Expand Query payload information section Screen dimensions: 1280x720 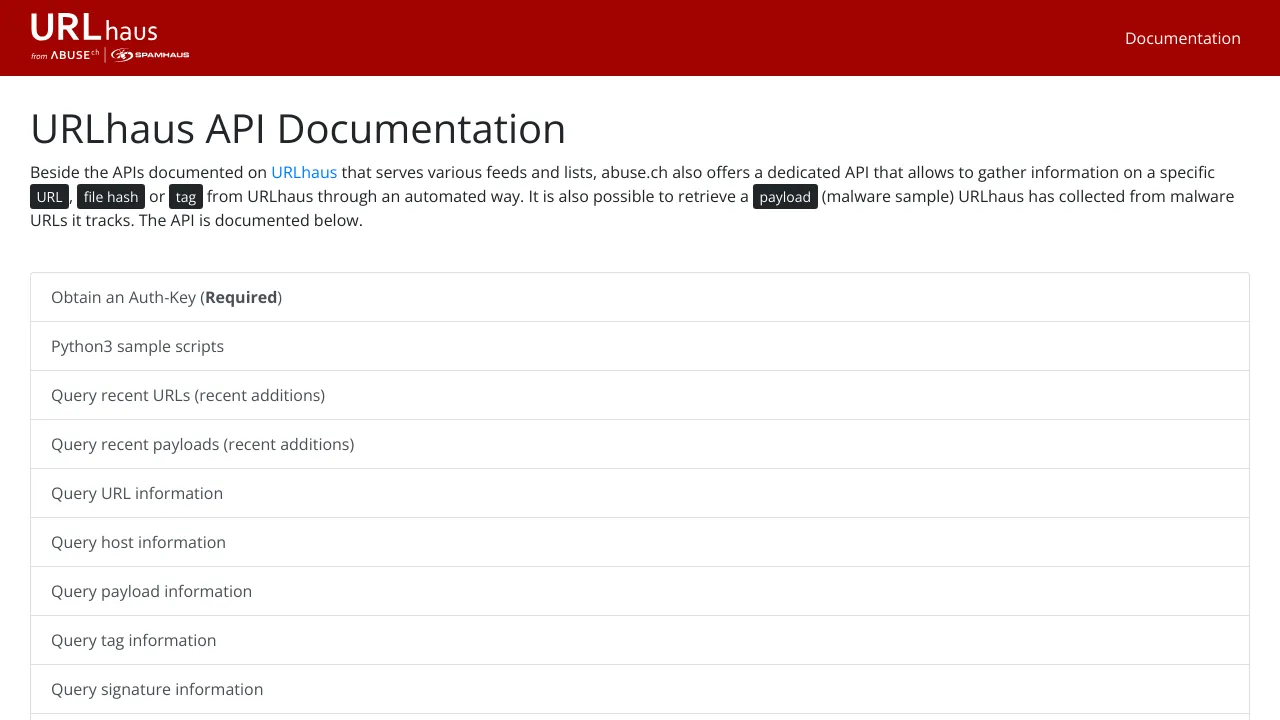[x=640, y=591]
